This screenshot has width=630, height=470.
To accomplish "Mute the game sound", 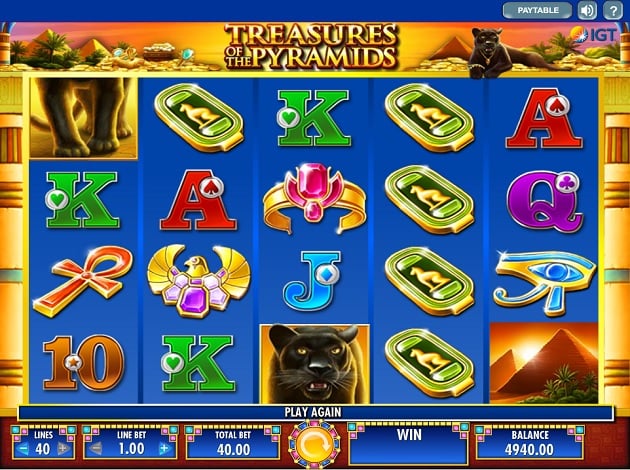I will [x=587, y=10].
